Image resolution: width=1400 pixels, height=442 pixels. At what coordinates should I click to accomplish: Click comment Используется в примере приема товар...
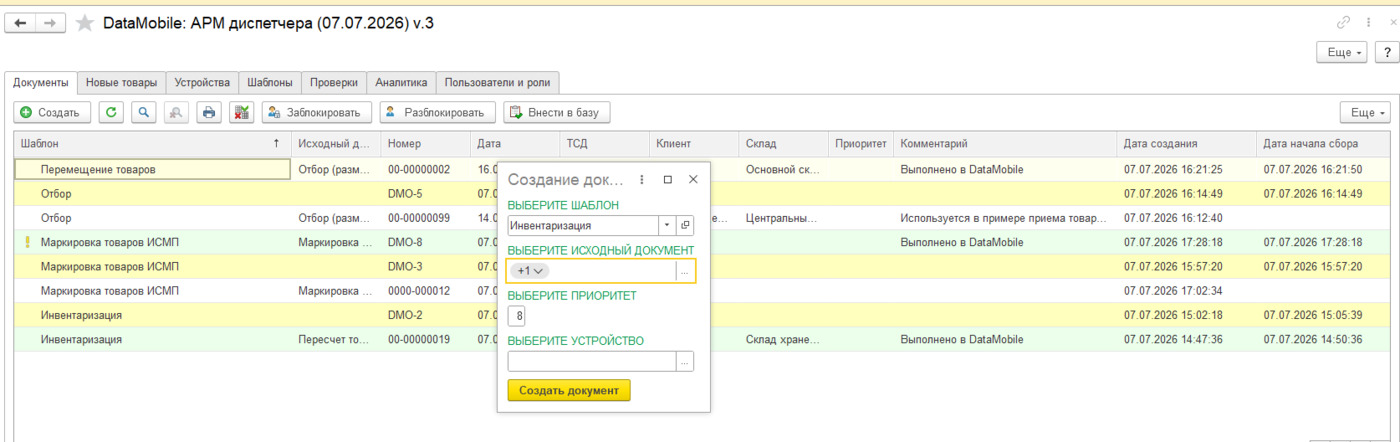click(1004, 218)
